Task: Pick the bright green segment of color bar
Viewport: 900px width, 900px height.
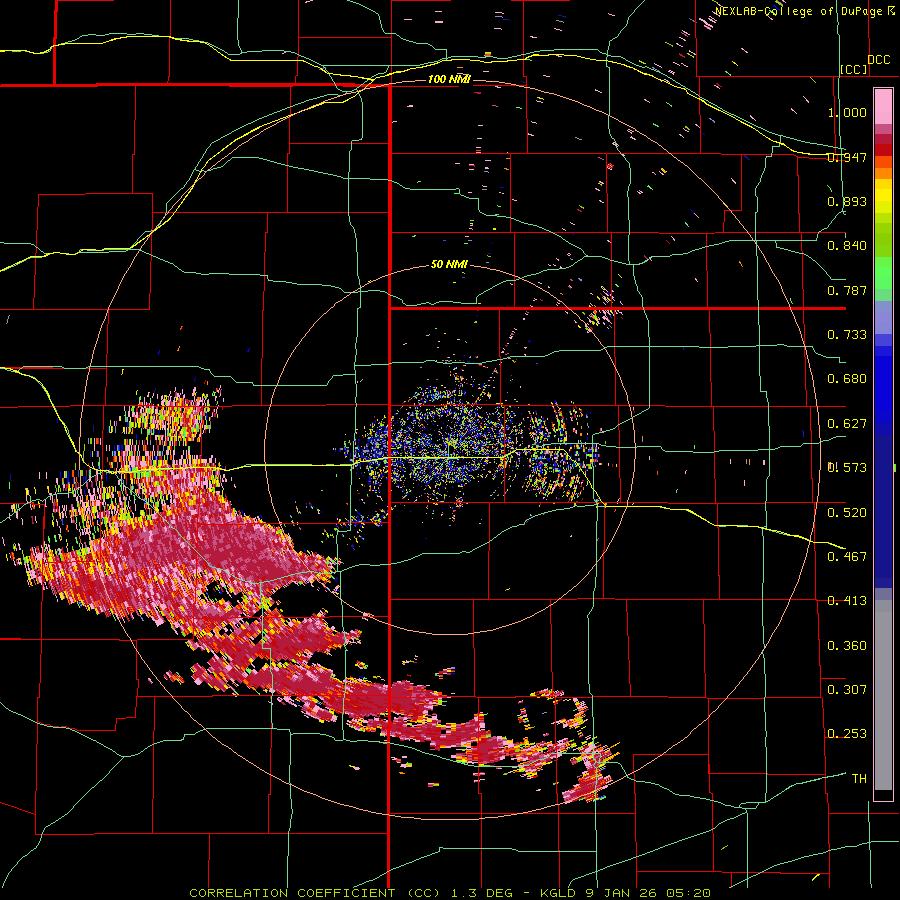Action: click(883, 273)
